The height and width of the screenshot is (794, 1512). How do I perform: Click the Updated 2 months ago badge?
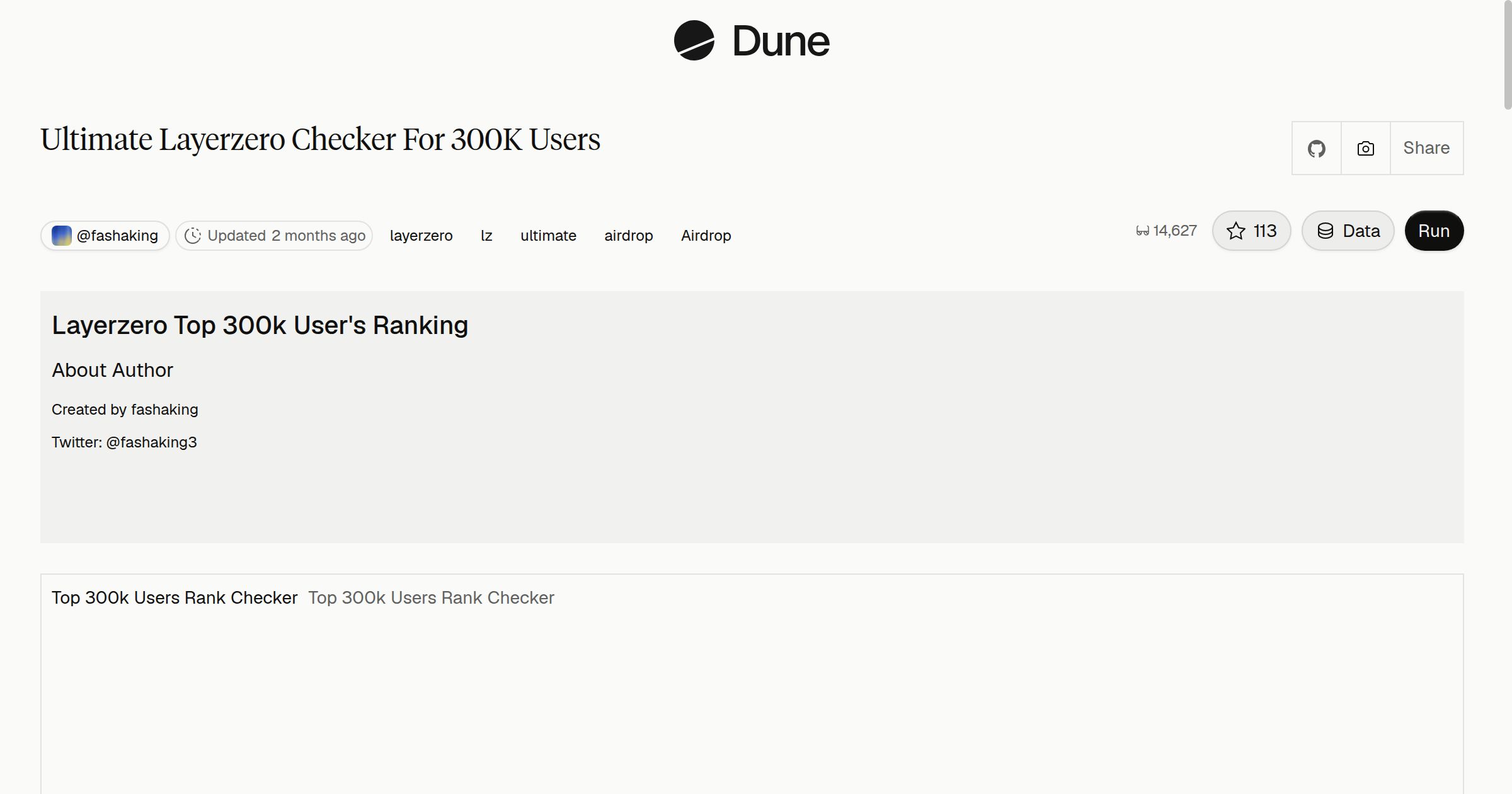274,236
